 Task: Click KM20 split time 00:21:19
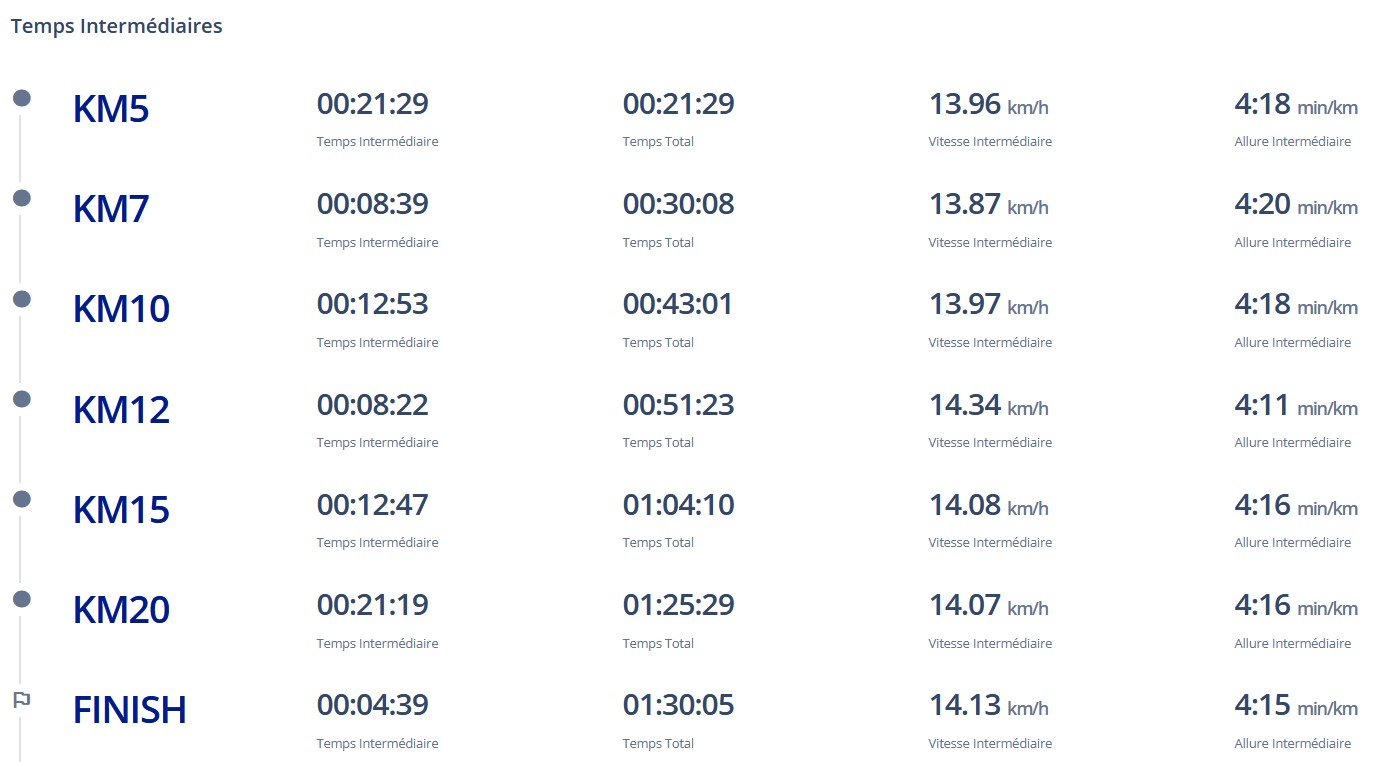click(x=372, y=605)
